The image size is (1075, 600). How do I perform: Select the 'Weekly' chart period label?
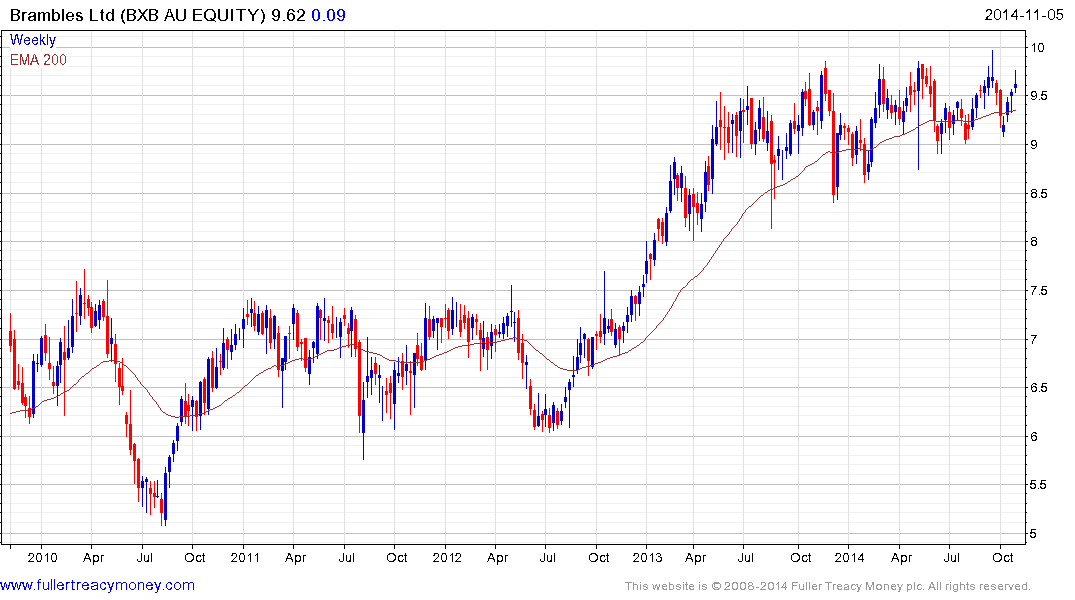(33, 40)
